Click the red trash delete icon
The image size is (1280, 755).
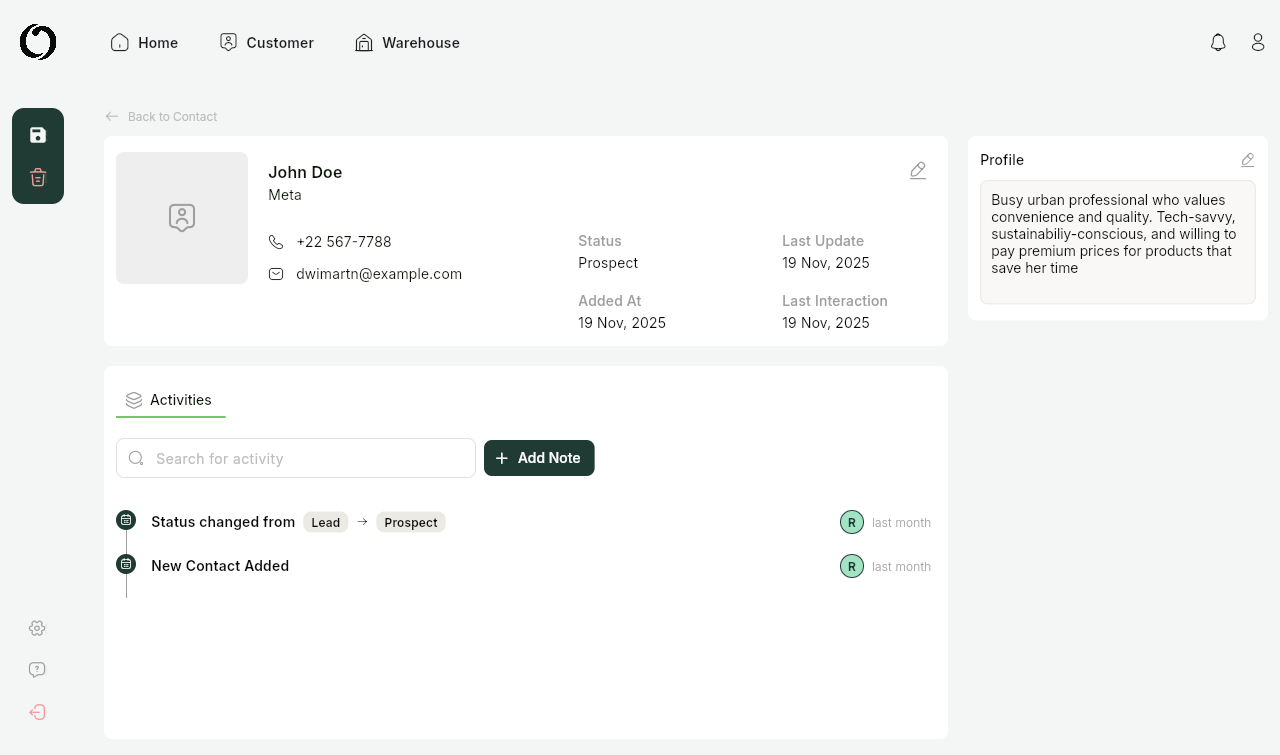pos(38,178)
